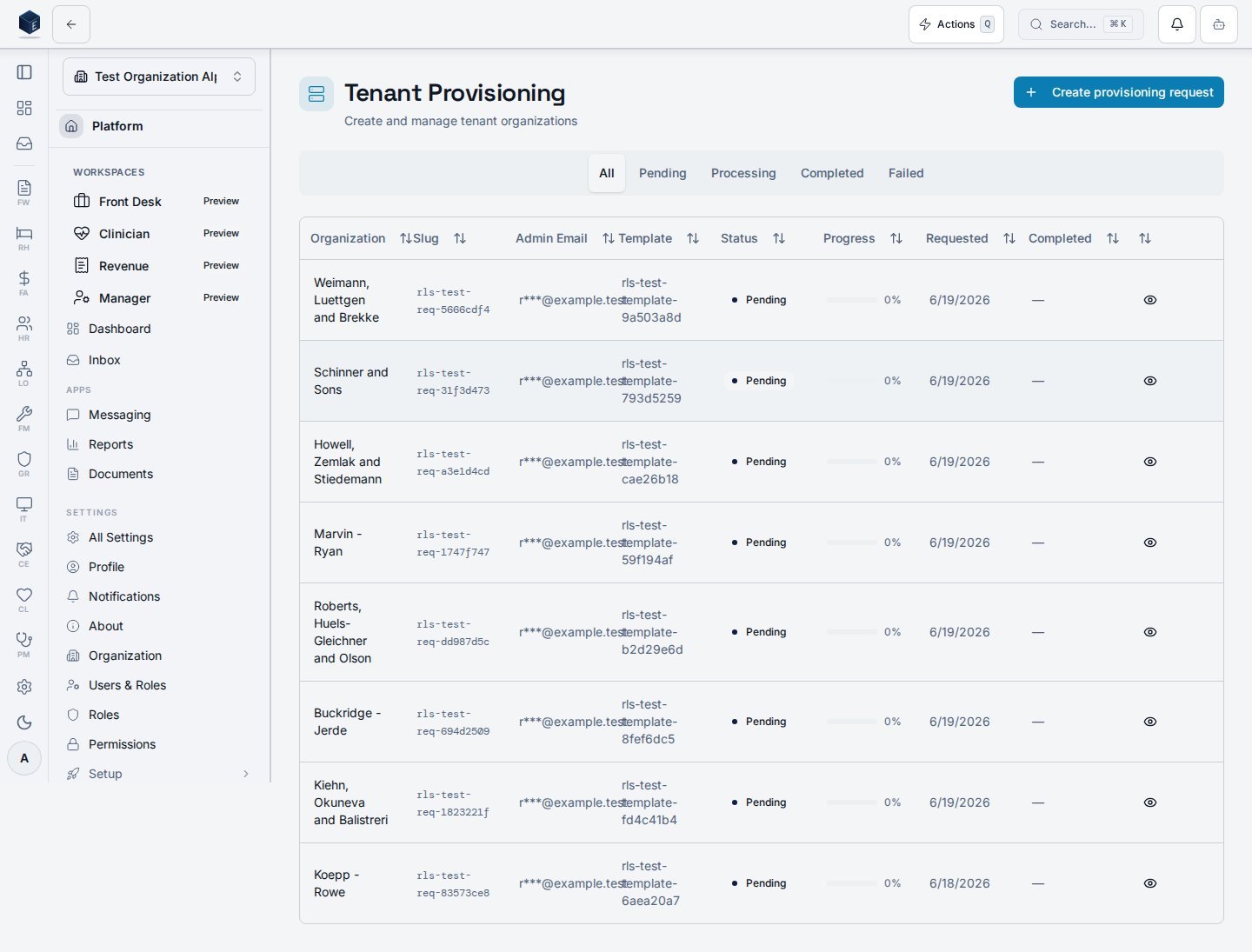The image size is (1252, 952).
Task: View details for Roberts, Huels-Gleichner and Olson
Action: tap(1150, 632)
